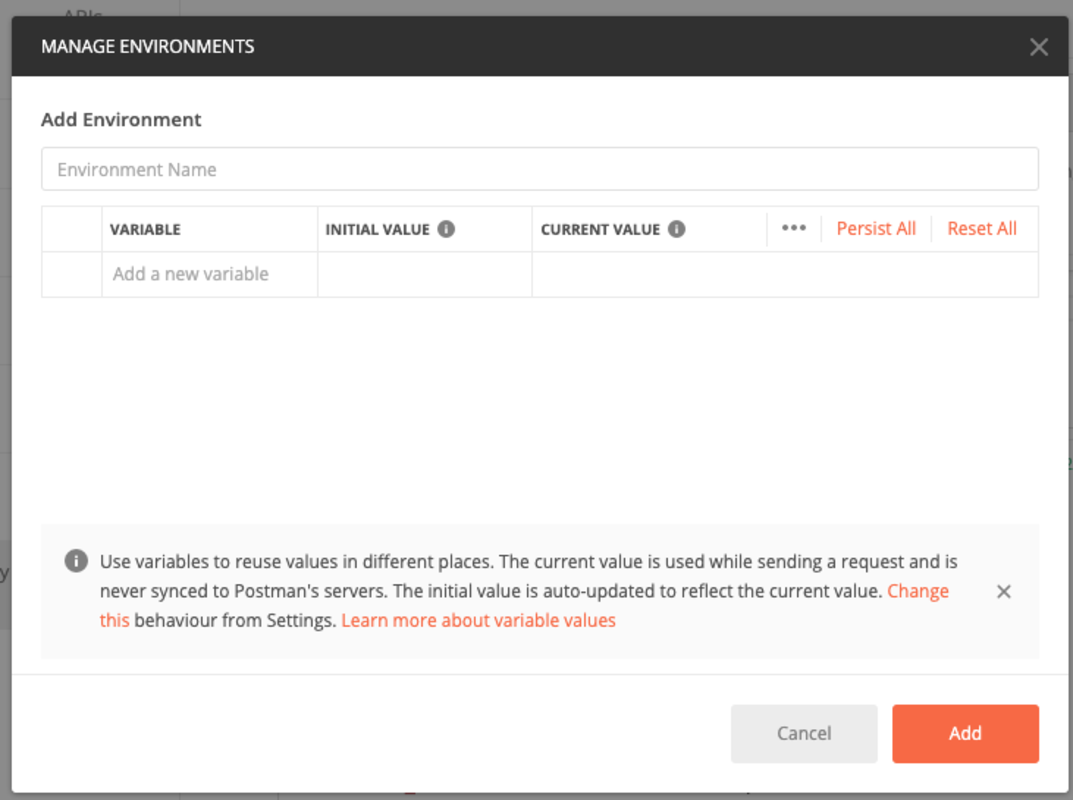Click the Add a new variable cell
This screenshot has width=1073, height=800.
pos(209,274)
